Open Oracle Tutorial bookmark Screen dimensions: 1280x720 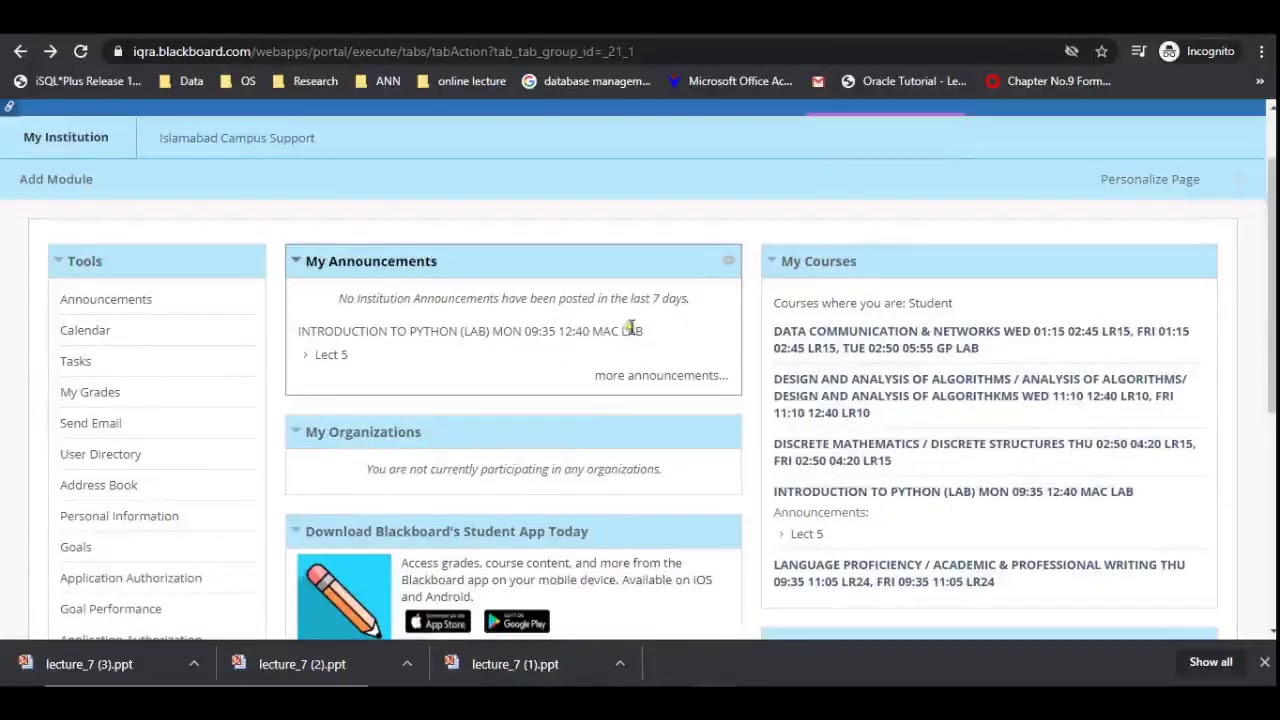point(904,81)
